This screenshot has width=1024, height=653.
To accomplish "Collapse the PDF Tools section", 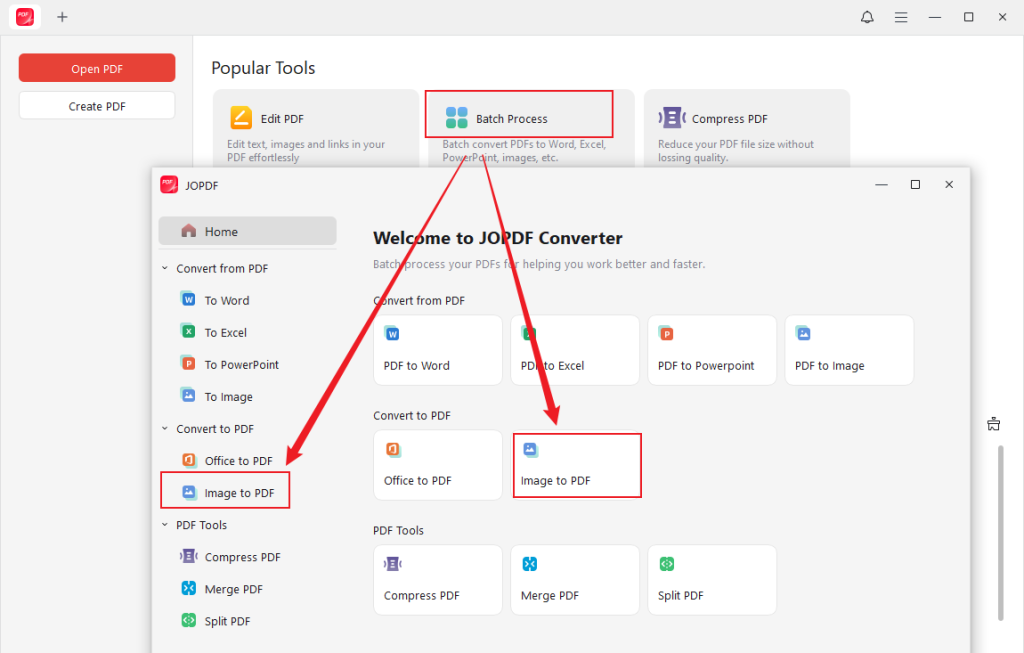I will (164, 524).
